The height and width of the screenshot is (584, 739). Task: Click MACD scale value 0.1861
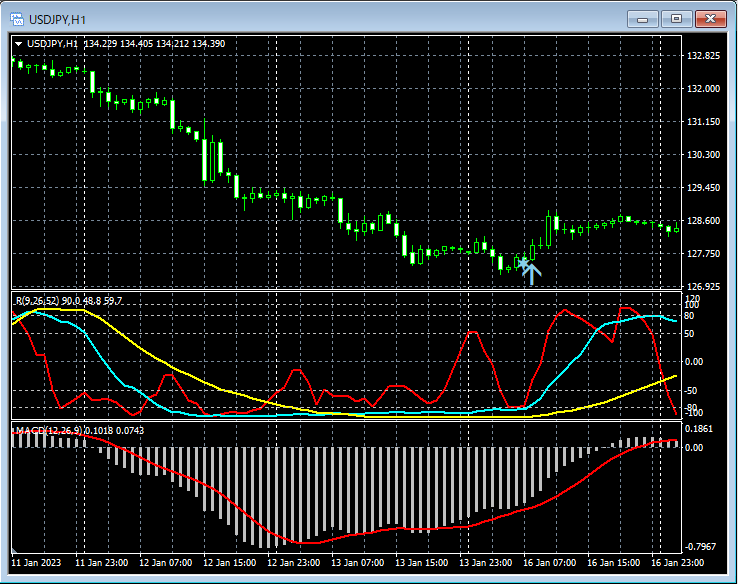coord(699,428)
